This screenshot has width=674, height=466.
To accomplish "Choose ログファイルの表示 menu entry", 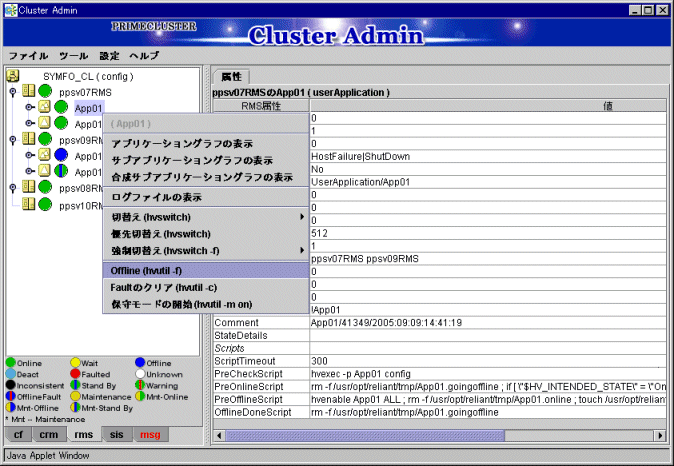I will coord(206,197).
